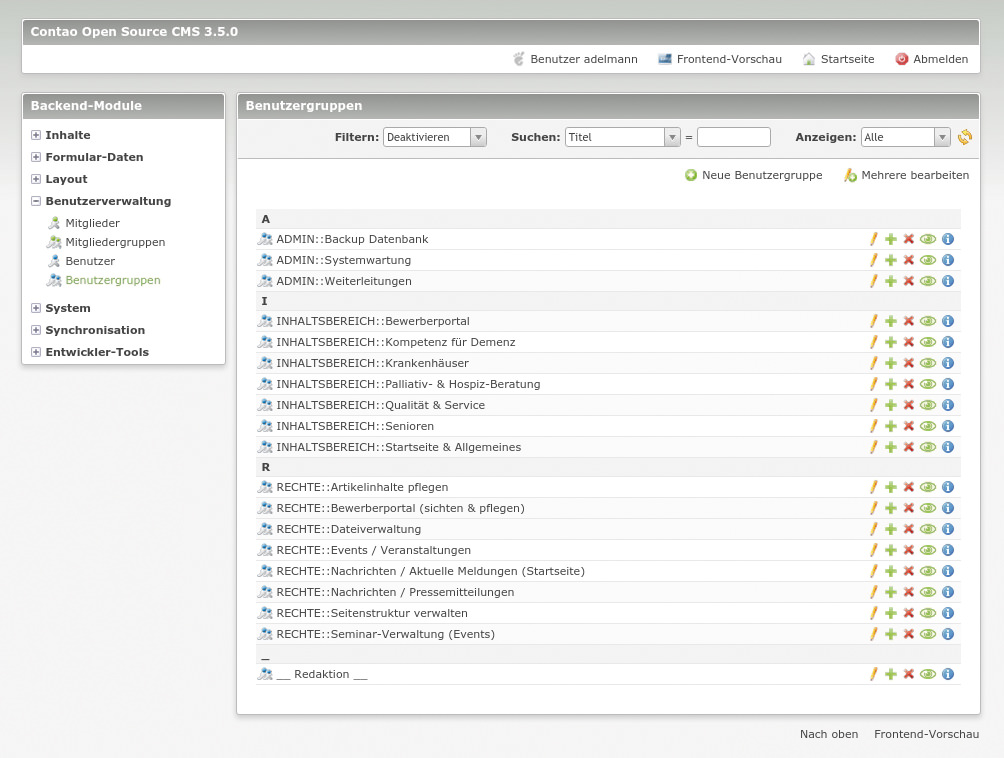This screenshot has width=1004, height=758.
Task: Toggle visibility eye of __ Redaktion __
Action: [x=928, y=674]
